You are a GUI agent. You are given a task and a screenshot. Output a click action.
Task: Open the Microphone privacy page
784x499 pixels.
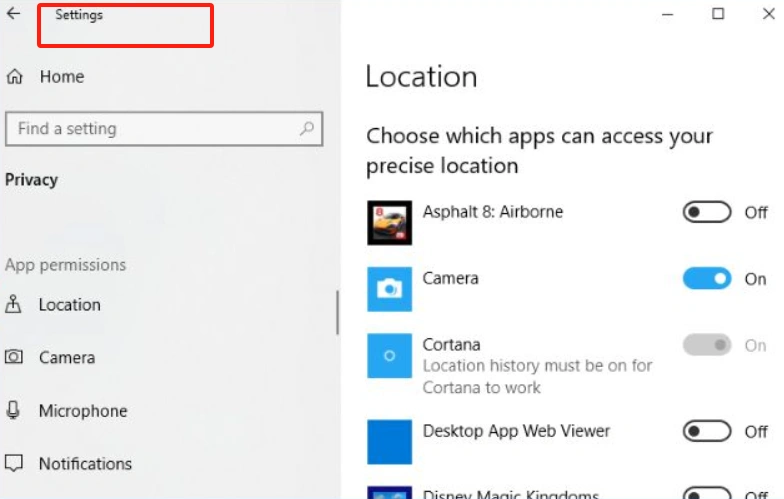(x=82, y=411)
